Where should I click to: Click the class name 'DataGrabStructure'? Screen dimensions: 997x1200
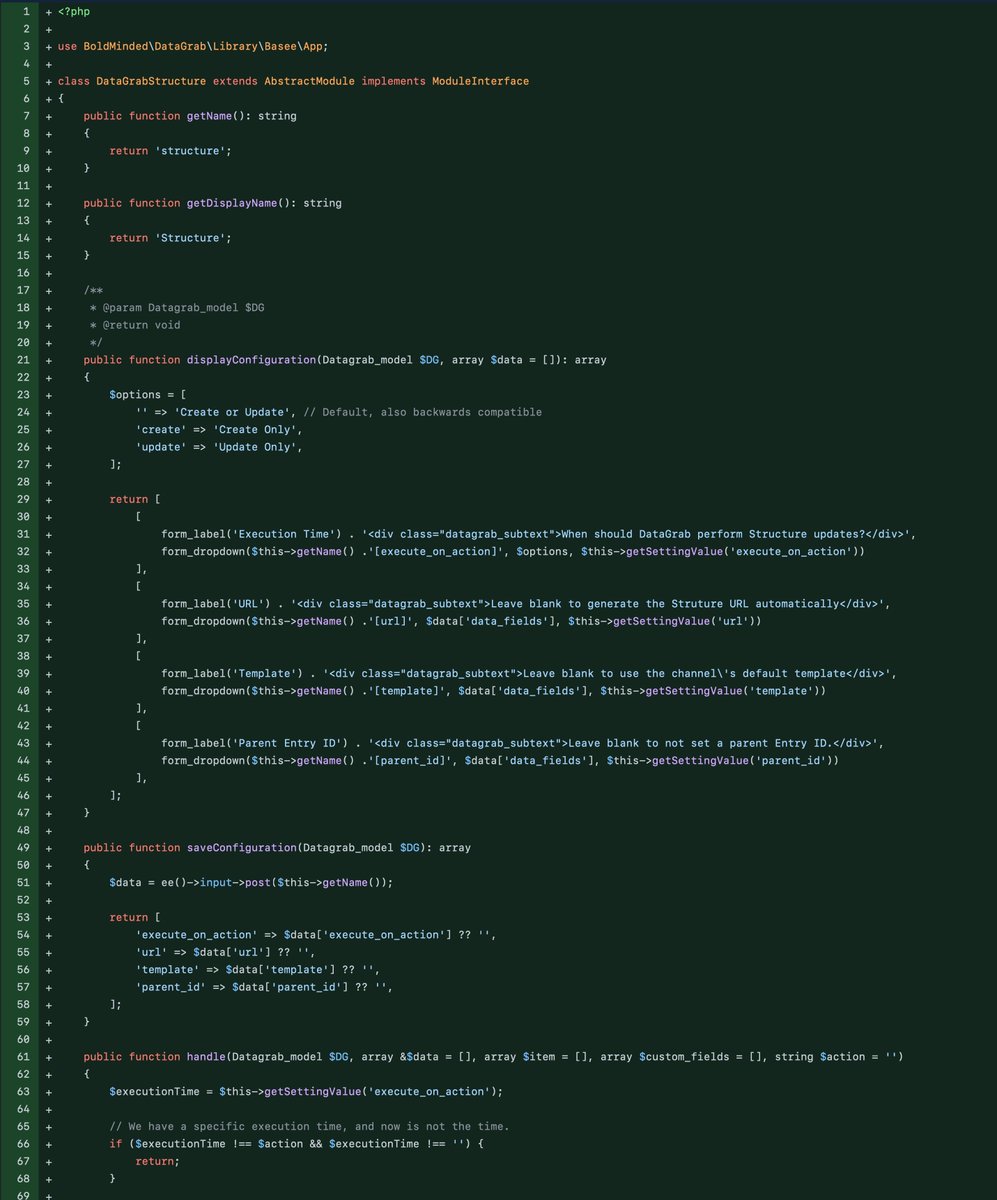[x=151, y=81]
